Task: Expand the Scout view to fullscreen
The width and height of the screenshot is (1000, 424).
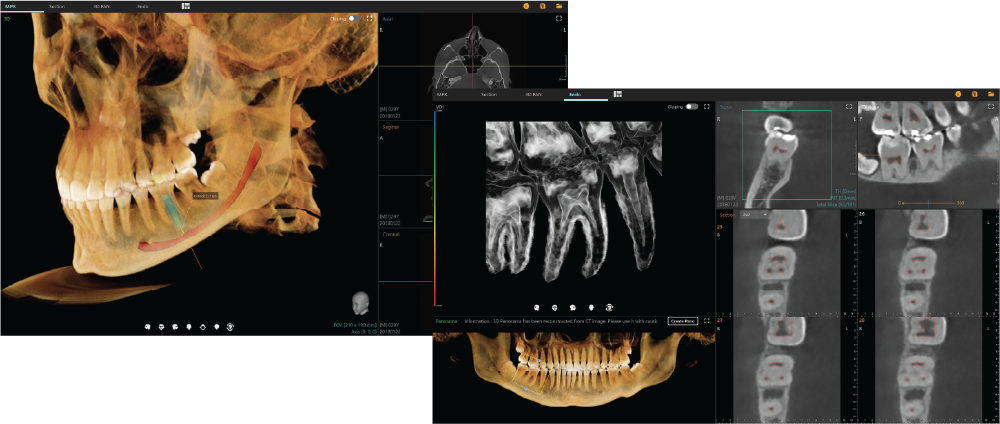Action: coord(849,106)
